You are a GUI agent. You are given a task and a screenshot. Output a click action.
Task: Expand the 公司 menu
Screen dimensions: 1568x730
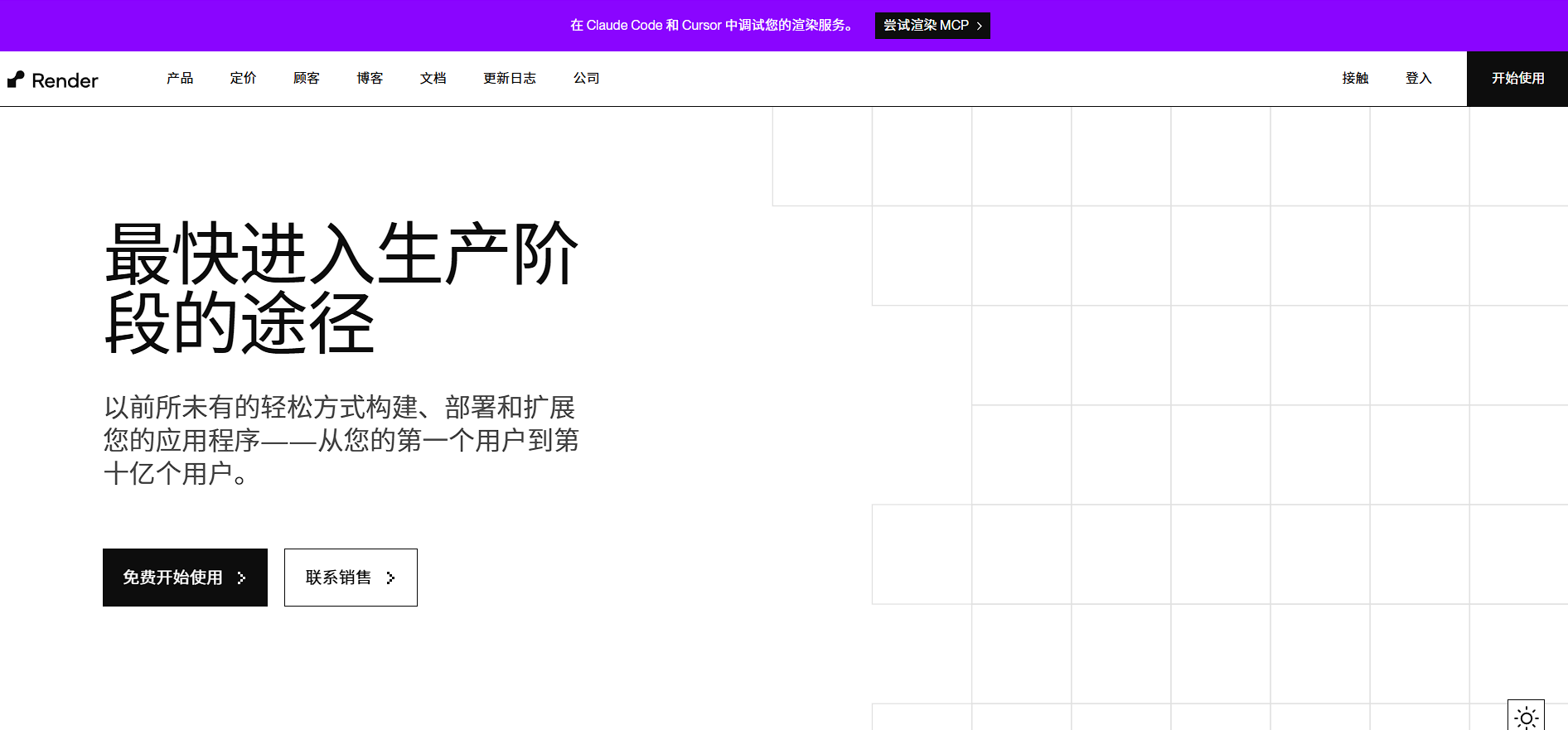tap(586, 79)
